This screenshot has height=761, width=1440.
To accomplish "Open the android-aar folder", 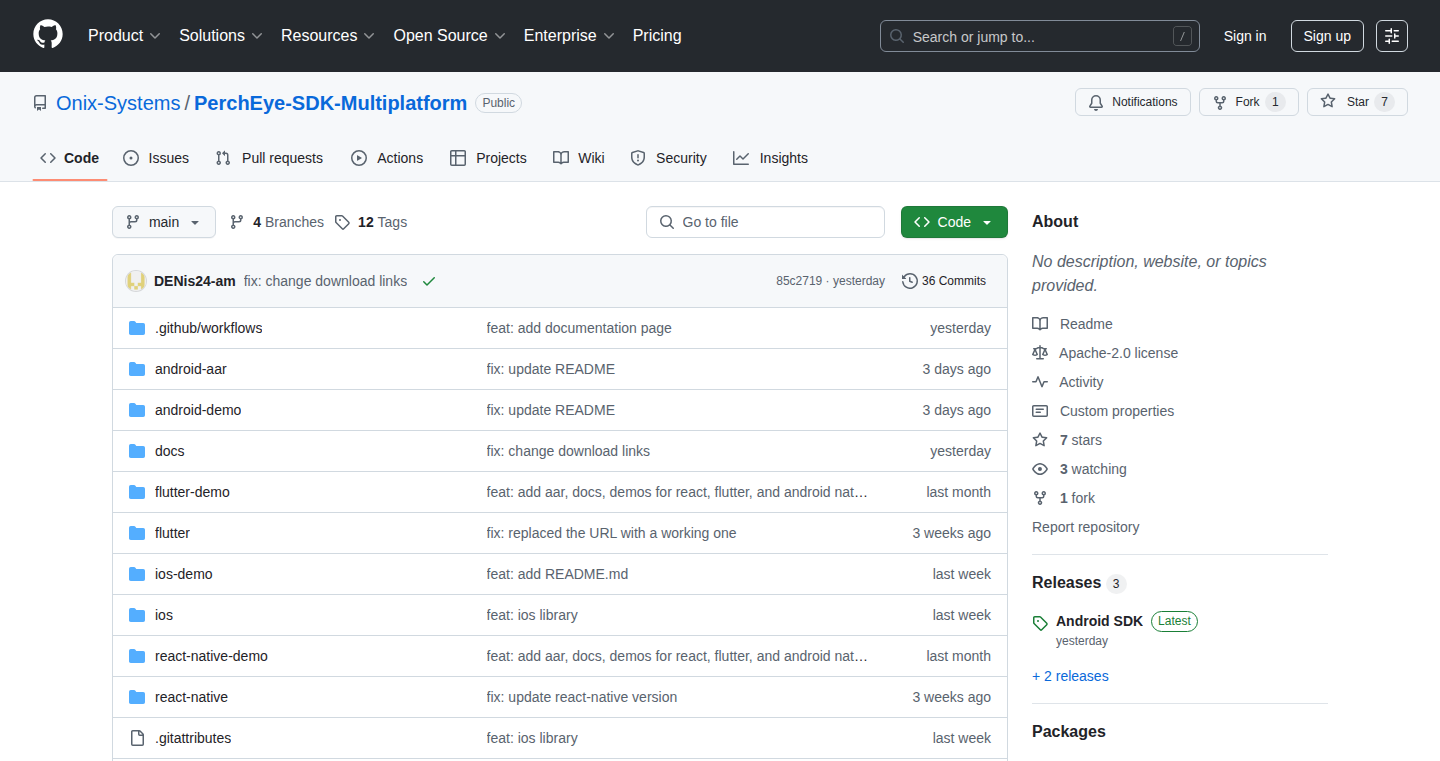I will (x=191, y=369).
